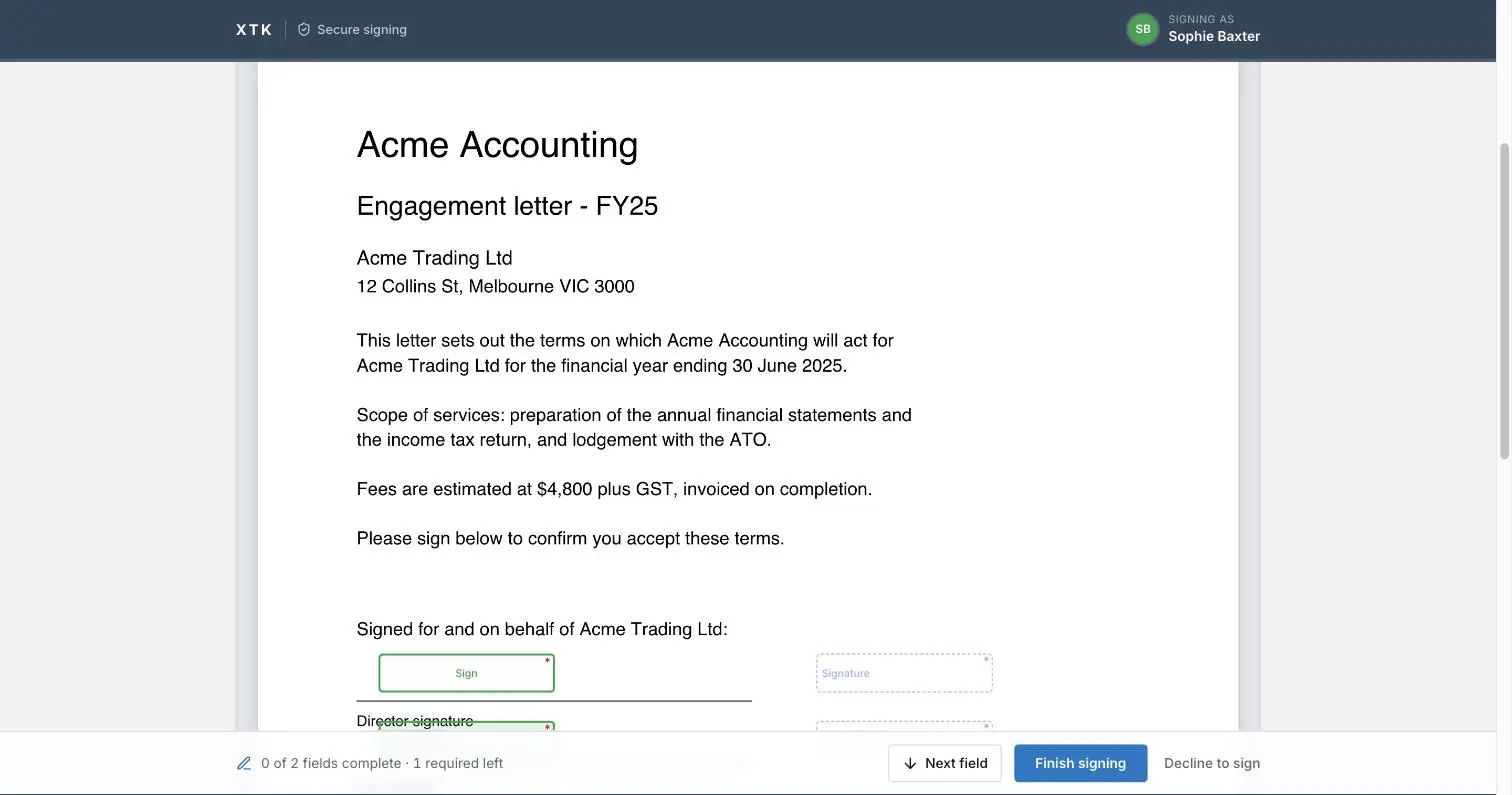This screenshot has height=795, width=1512.
Task: Click the Secure signing shield icon
Action: (304, 30)
